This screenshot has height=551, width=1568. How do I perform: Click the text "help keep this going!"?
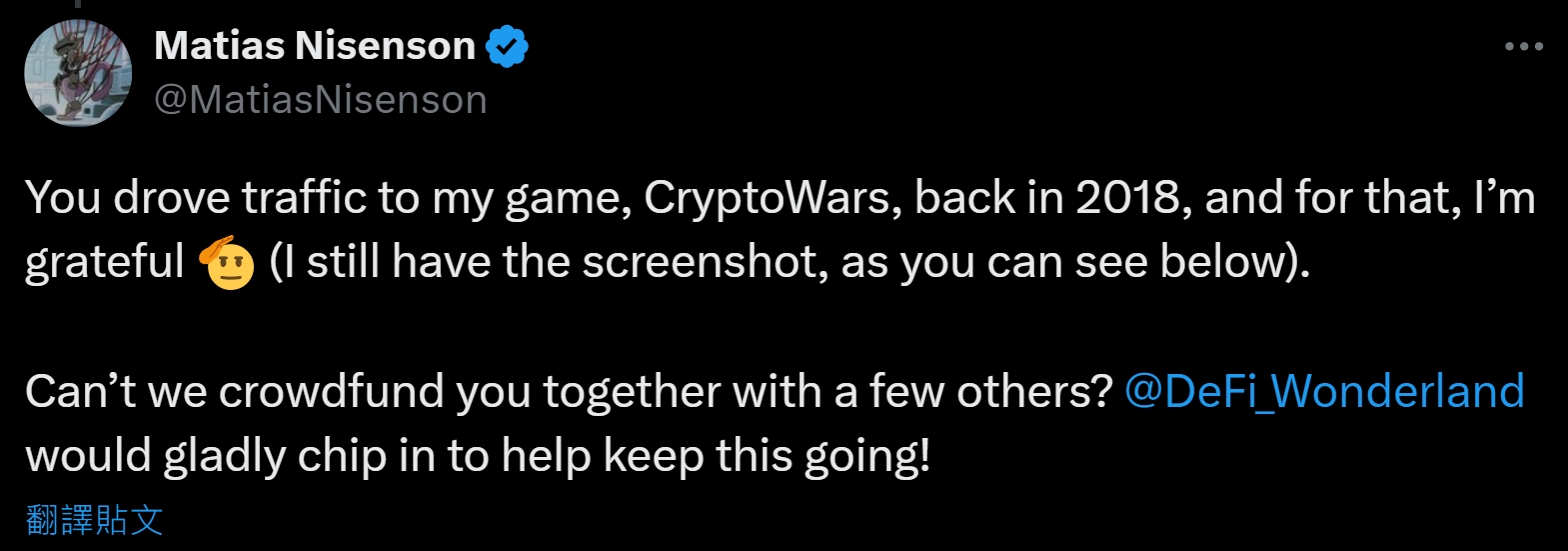(716, 456)
